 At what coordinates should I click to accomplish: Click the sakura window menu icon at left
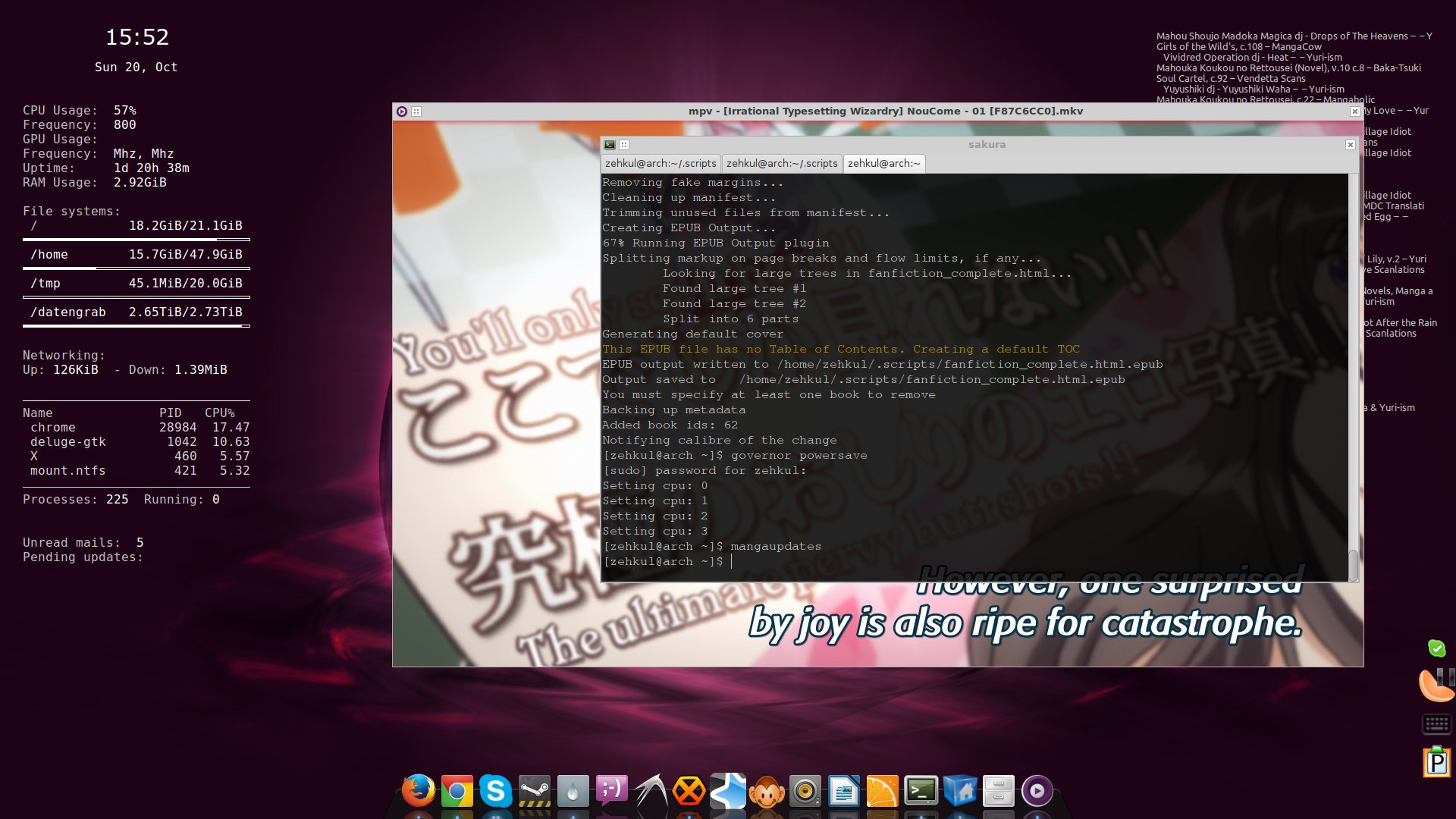click(610, 145)
